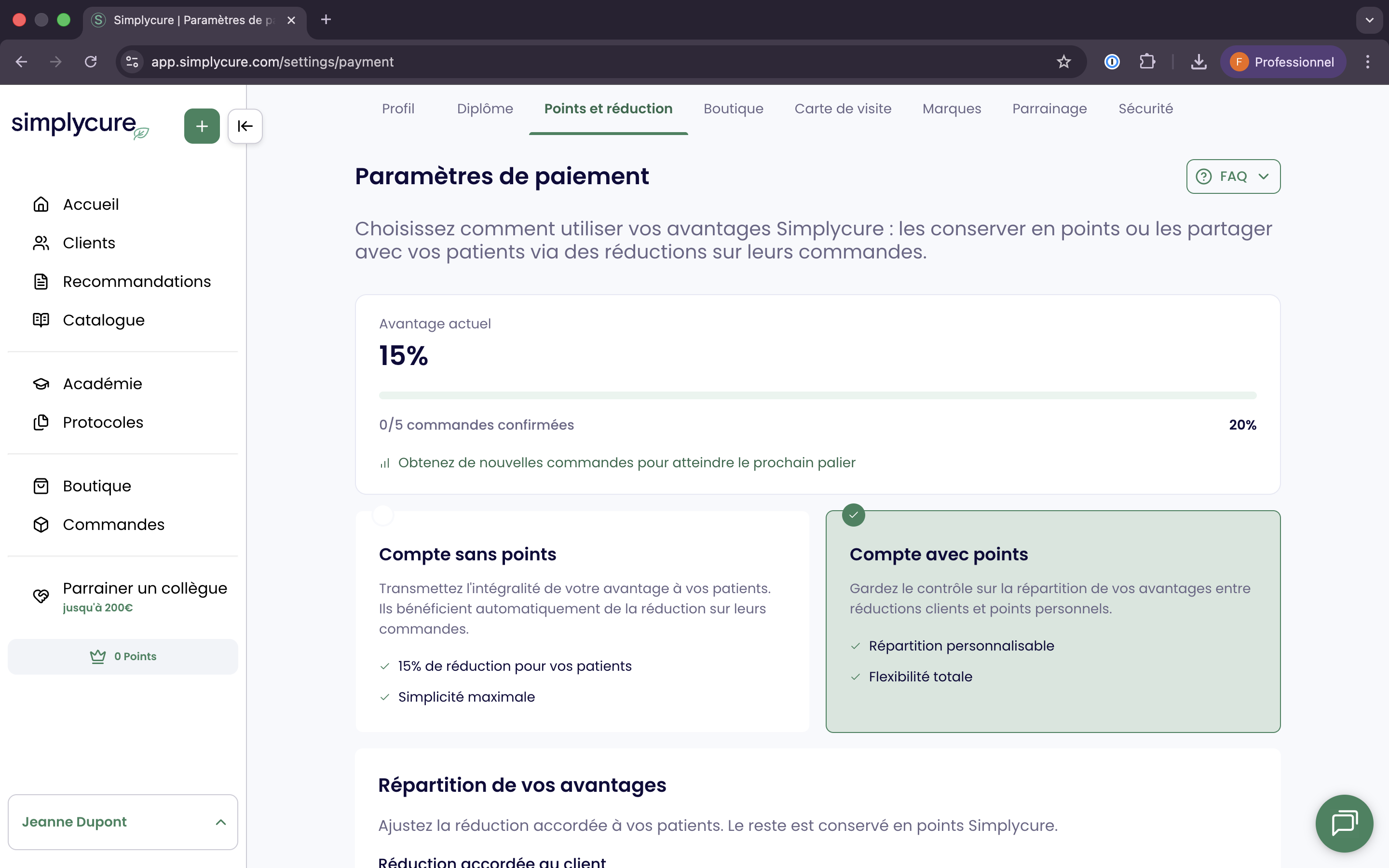Open the chat support bubble
This screenshot has height=868, width=1389.
pos(1344,823)
